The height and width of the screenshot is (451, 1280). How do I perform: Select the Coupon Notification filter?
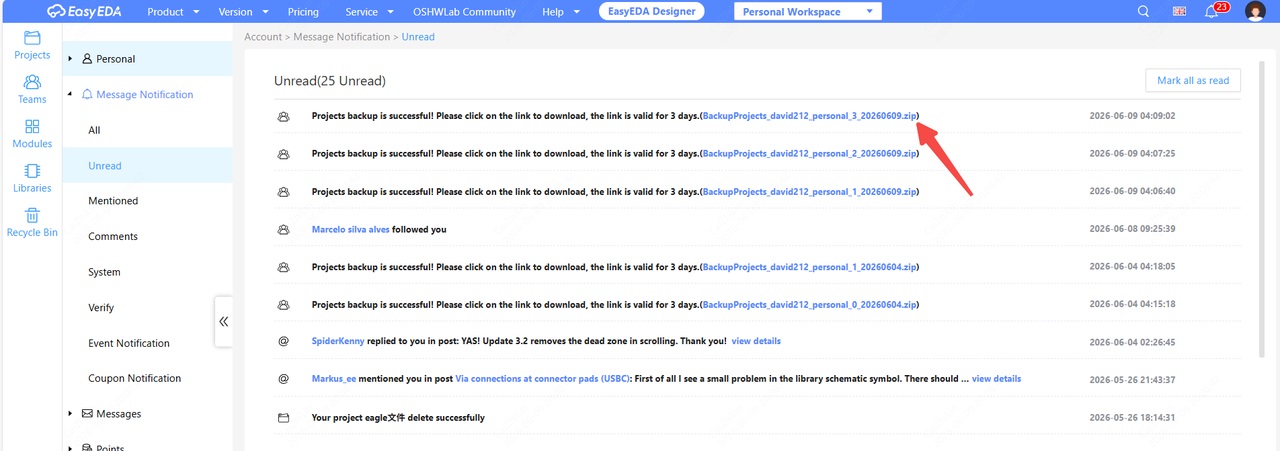[x=135, y=378]
